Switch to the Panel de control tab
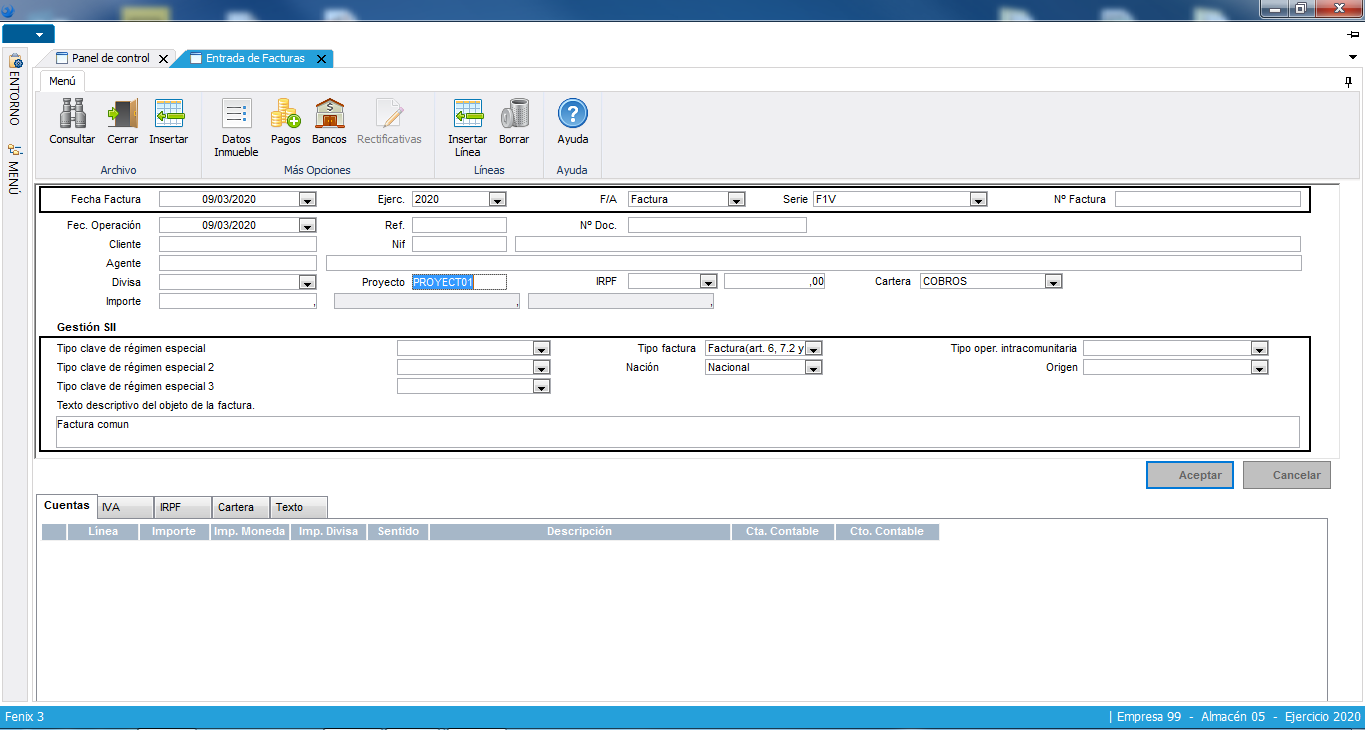Screen dimensions: 1365x730 pos(110,59)
